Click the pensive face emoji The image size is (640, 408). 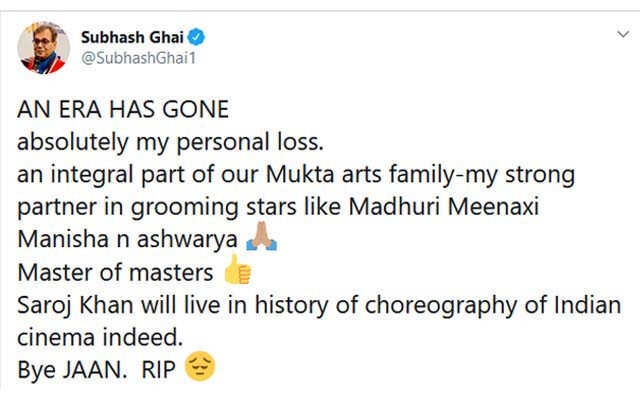tap(200, 366)
